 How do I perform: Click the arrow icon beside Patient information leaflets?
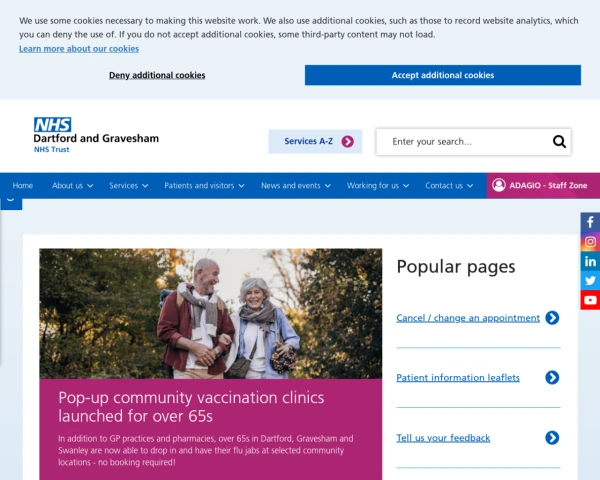tap(552, 377)
